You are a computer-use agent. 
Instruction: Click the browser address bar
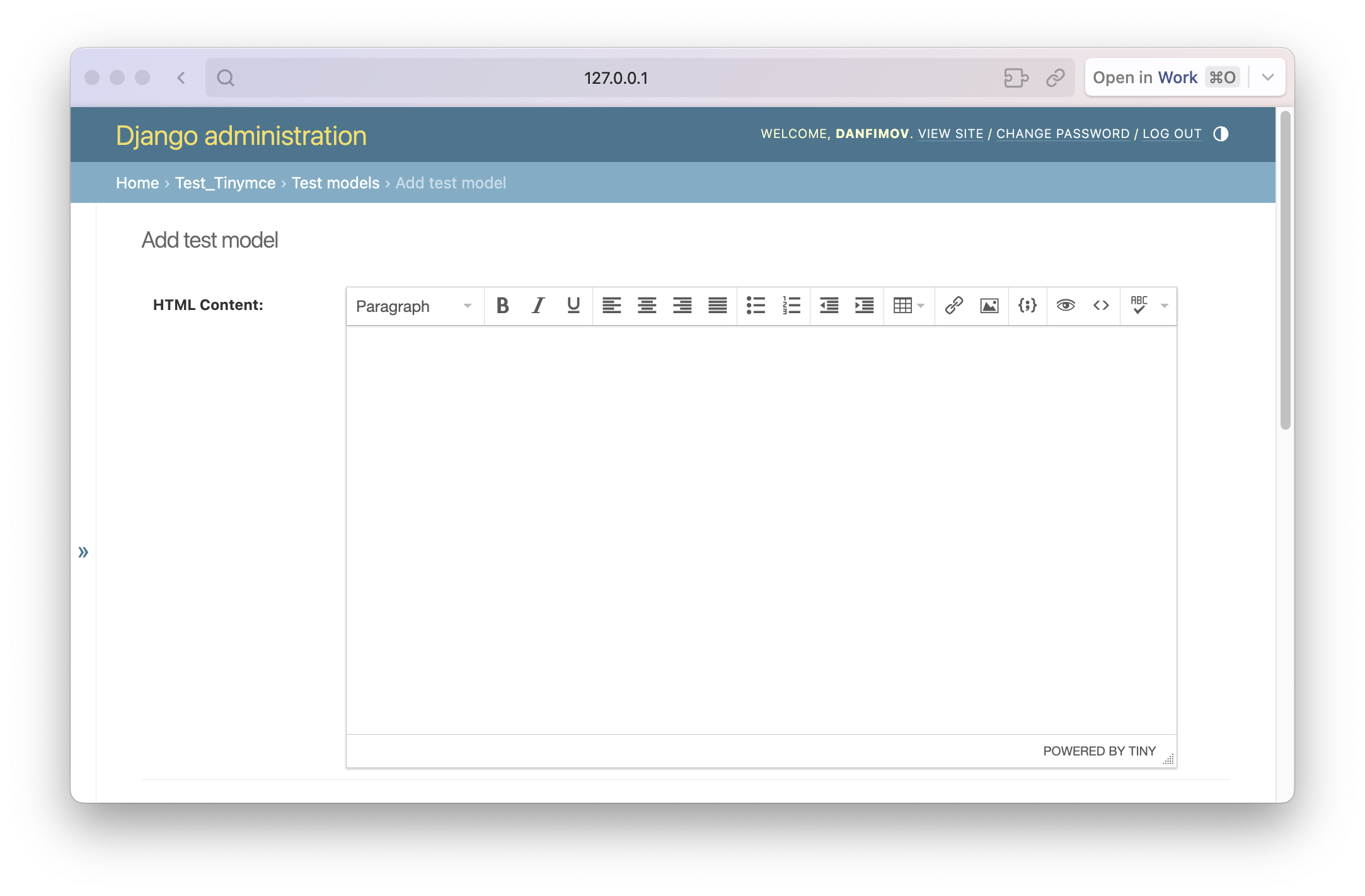[x=640, y=78]
